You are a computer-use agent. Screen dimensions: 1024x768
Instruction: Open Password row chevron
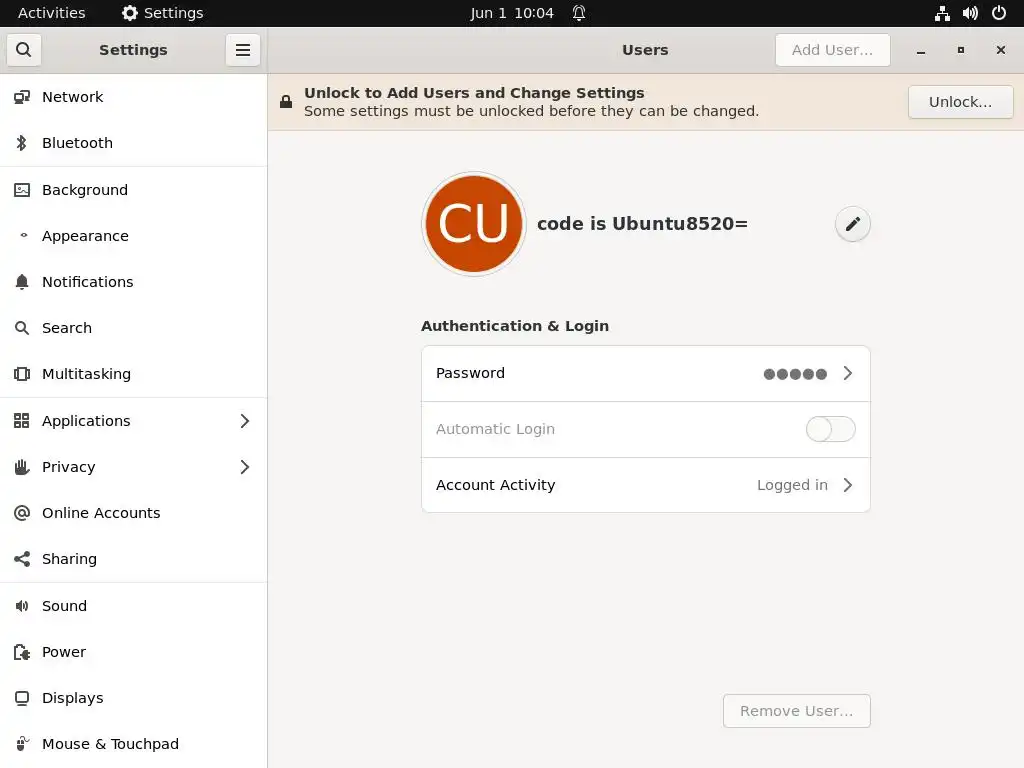[x=848, y=373]
